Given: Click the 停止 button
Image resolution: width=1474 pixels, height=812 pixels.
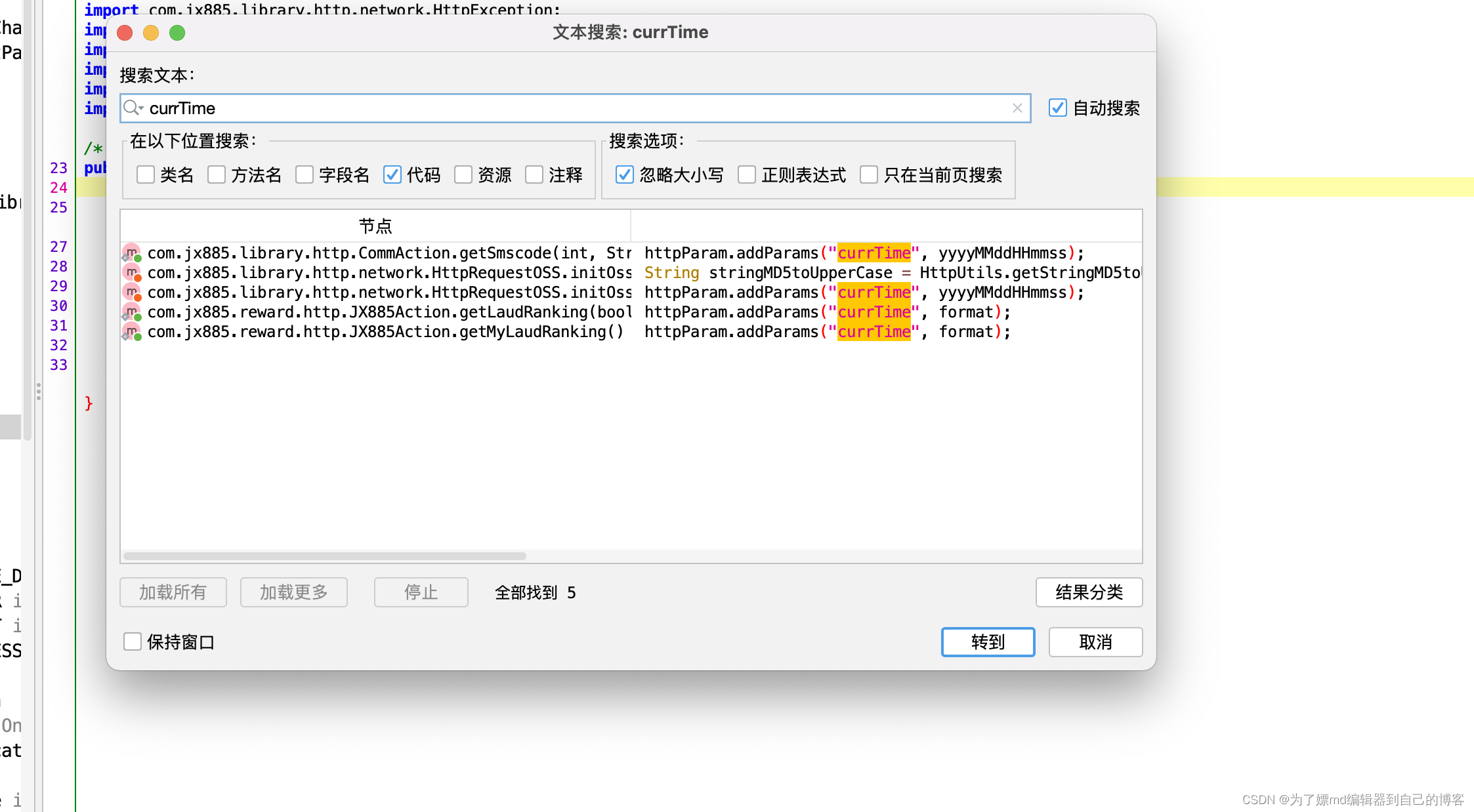Looking at the screenshot, I should pos(421,592).
